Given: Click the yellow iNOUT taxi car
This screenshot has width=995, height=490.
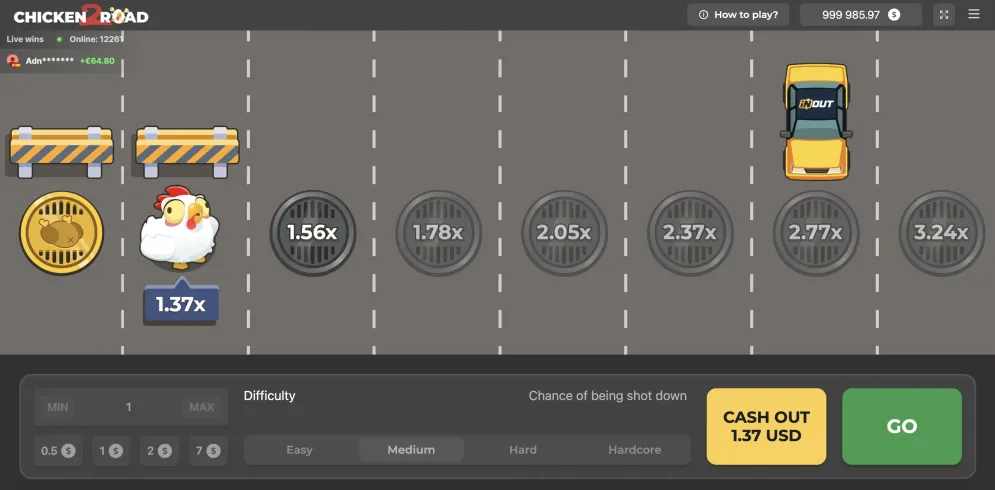Looking at the screenshot, I should [x=816, y=121].
